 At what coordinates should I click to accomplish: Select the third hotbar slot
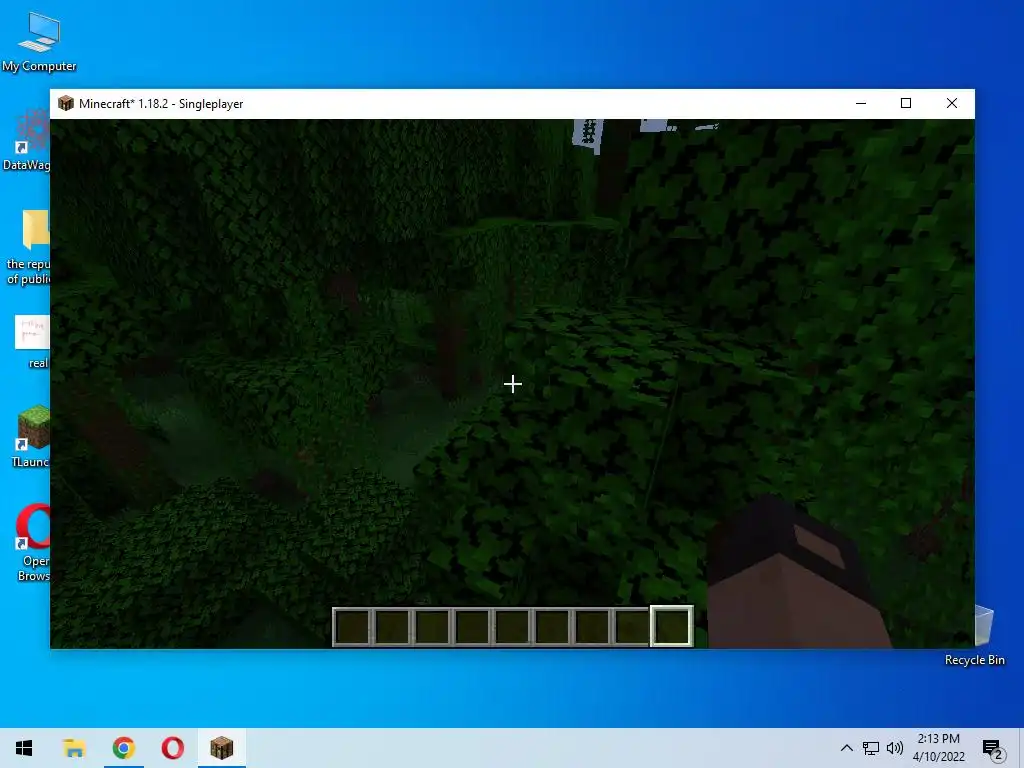[x=432, y=626]
